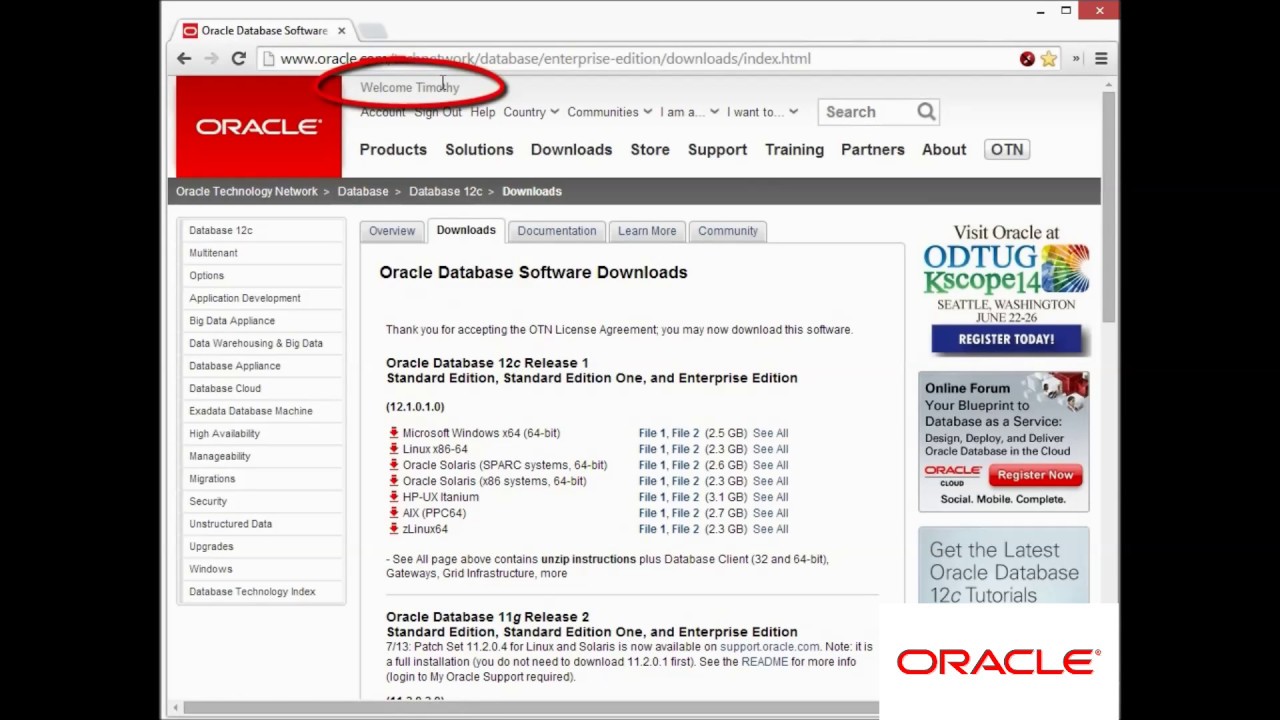The image size is (1280, 720).
Task: Open the README link
Action: click(x=764, y=662)
